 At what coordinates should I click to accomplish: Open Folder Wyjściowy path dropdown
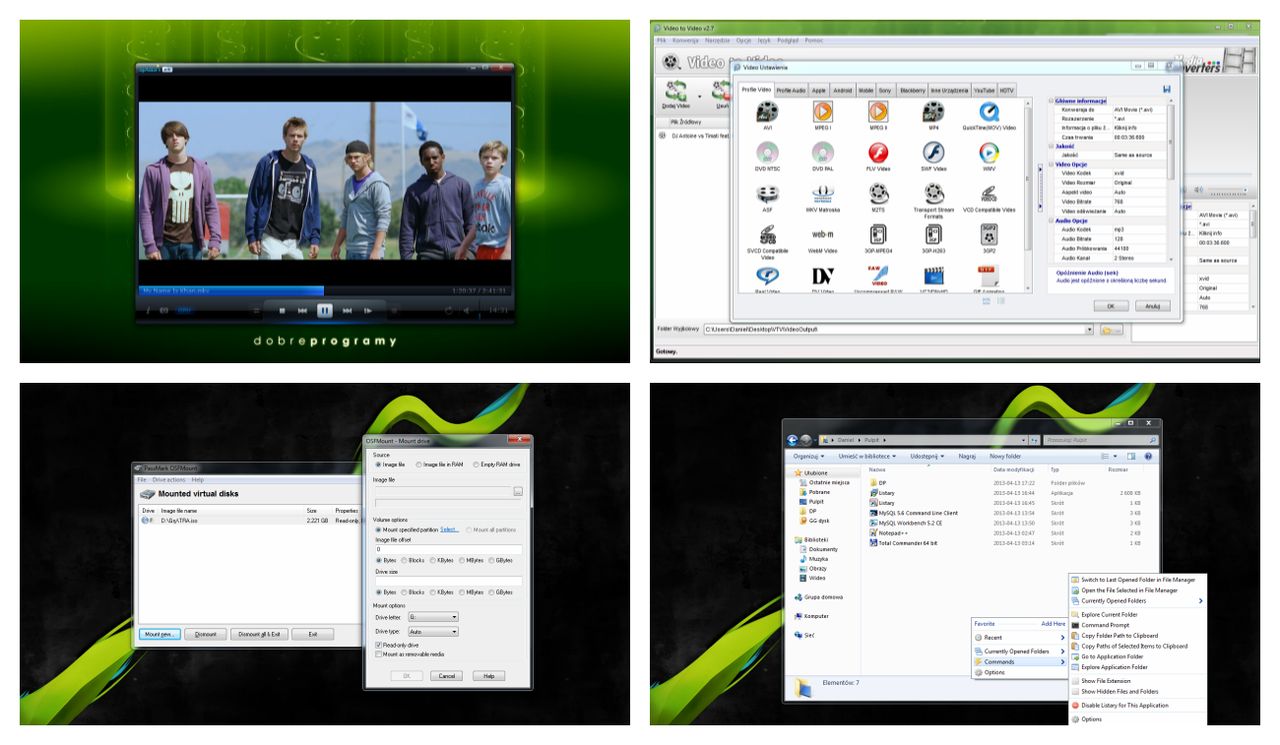pos(1089,329)
